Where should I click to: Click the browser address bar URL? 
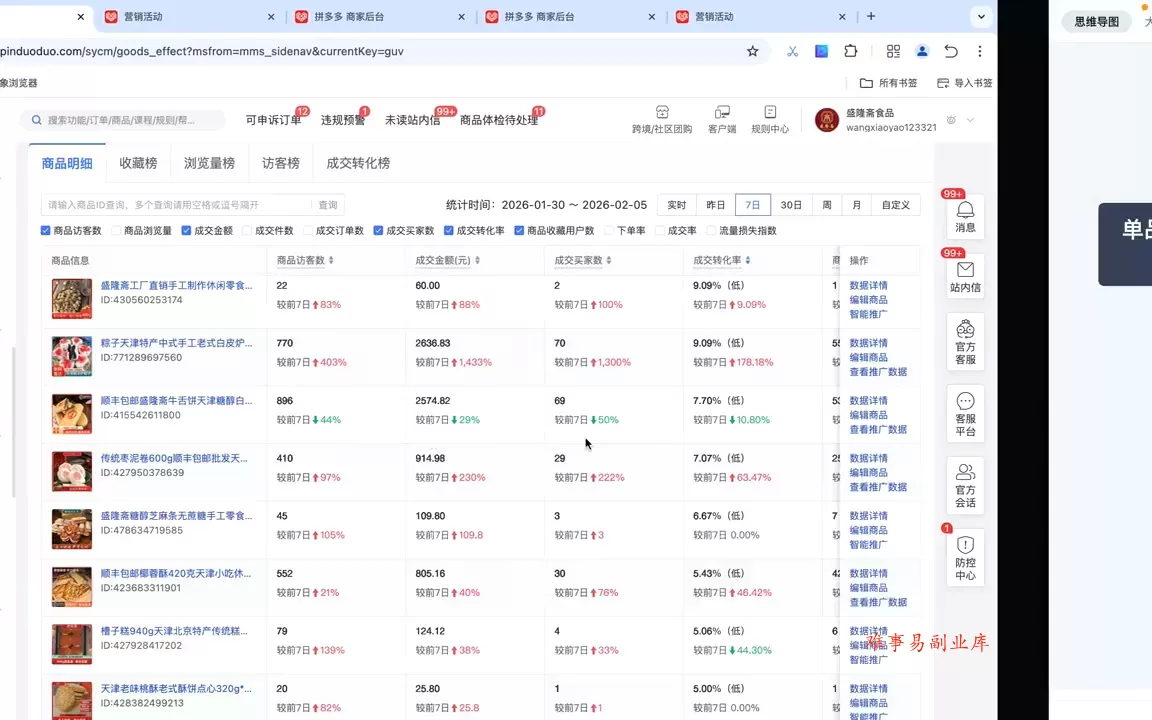pyautogui.click(x=202, y=51)
